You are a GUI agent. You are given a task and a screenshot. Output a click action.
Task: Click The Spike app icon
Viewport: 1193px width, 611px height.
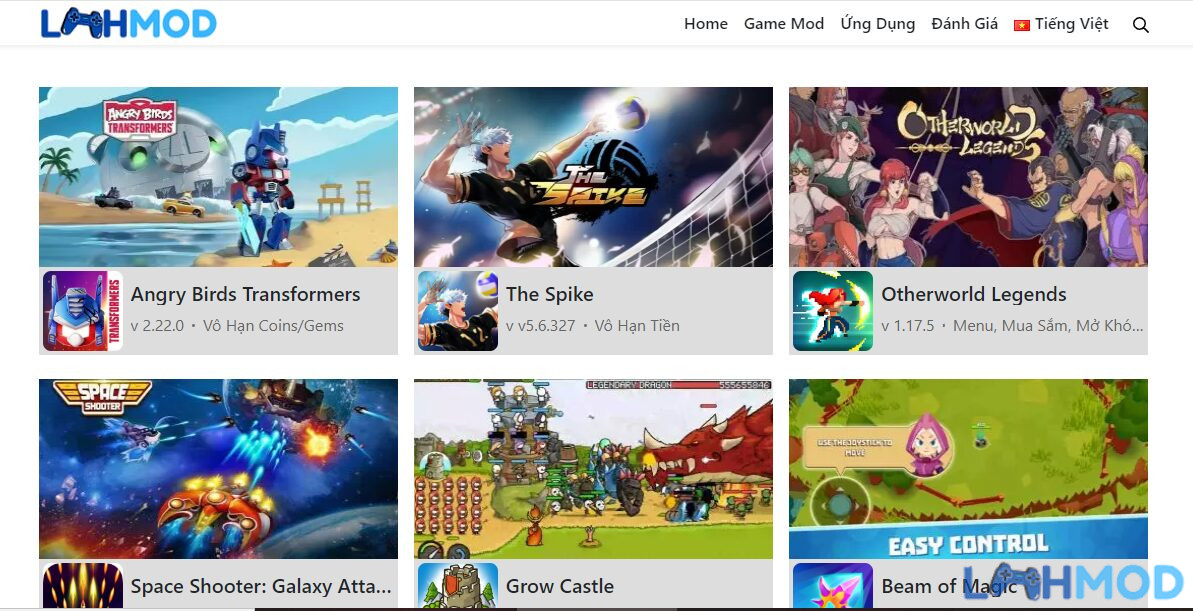click(458, 310)
